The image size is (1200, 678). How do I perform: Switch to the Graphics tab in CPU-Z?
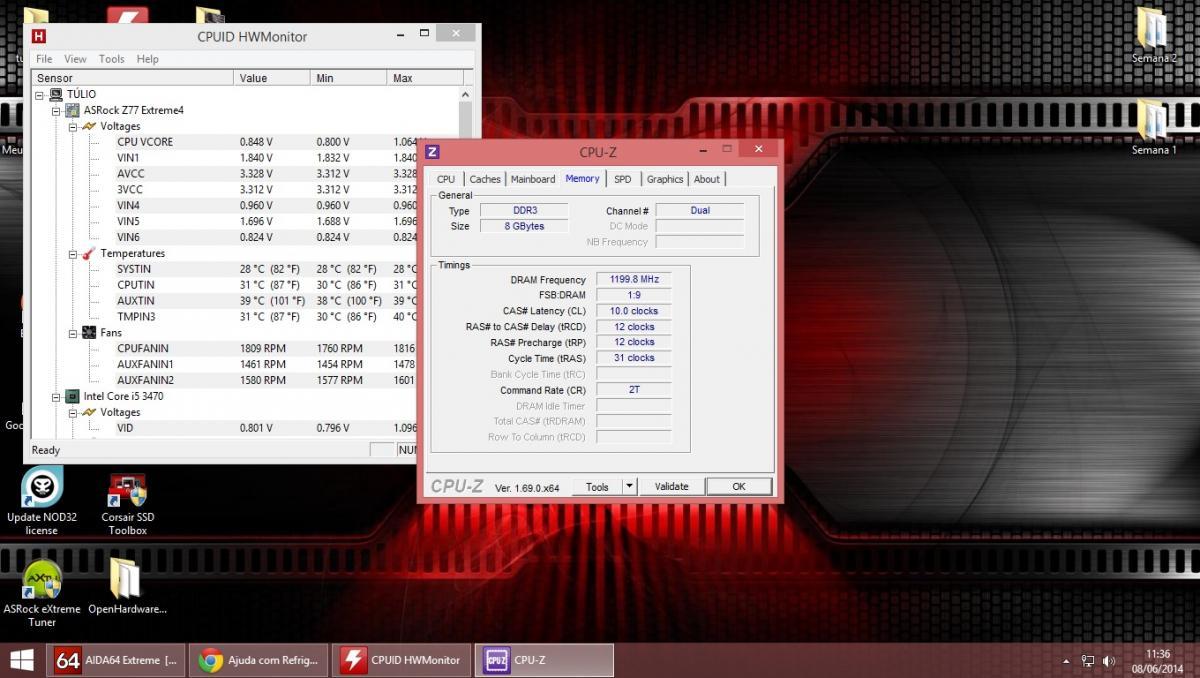pyautogui.click(x=665, y=179)
